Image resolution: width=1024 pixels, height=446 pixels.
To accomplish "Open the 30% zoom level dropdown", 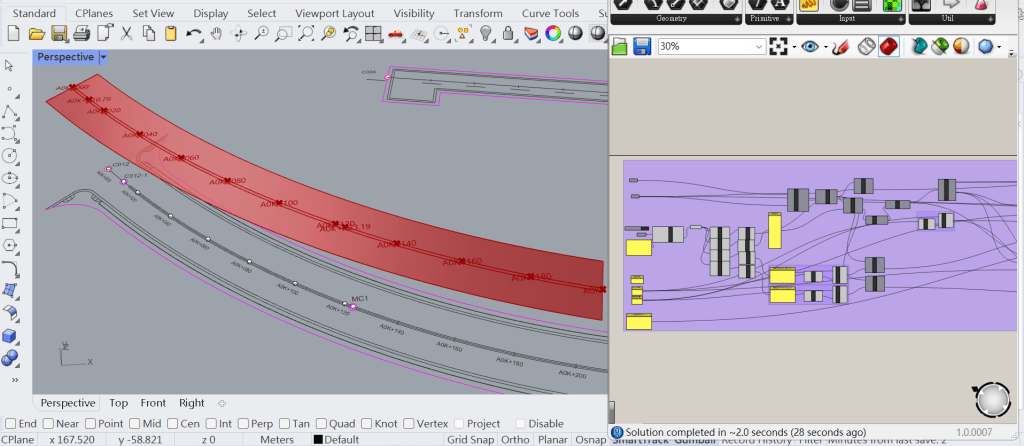I will 759,46.
